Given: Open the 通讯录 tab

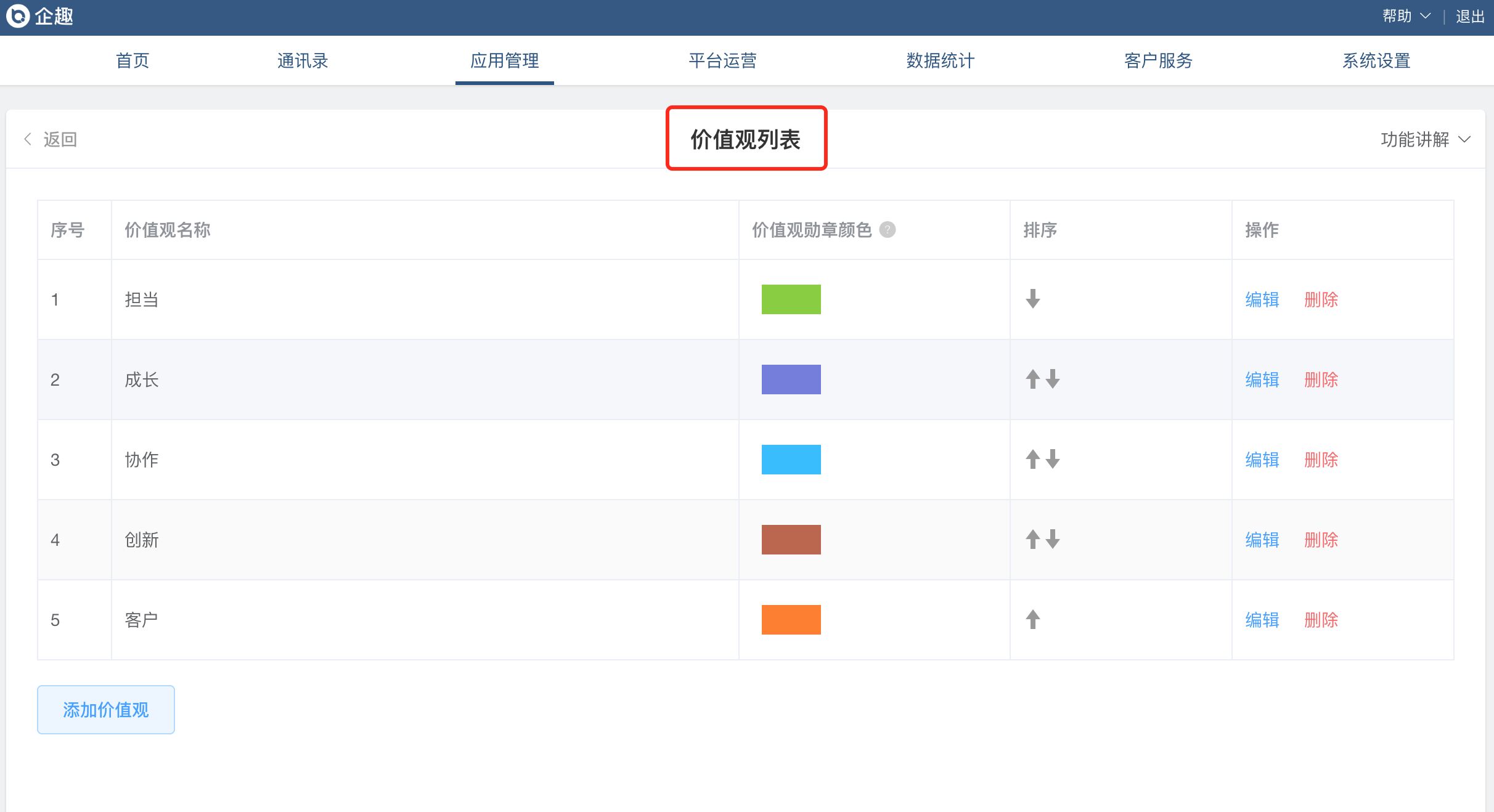Looking at the screenshot, I should point(302,60).
